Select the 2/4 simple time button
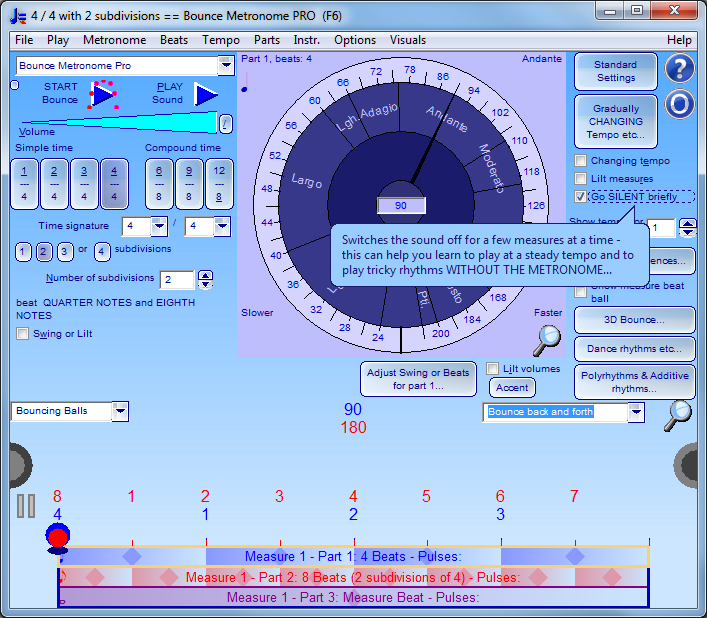The width and height of the screenshot is (707, 618). click(54, 184)
